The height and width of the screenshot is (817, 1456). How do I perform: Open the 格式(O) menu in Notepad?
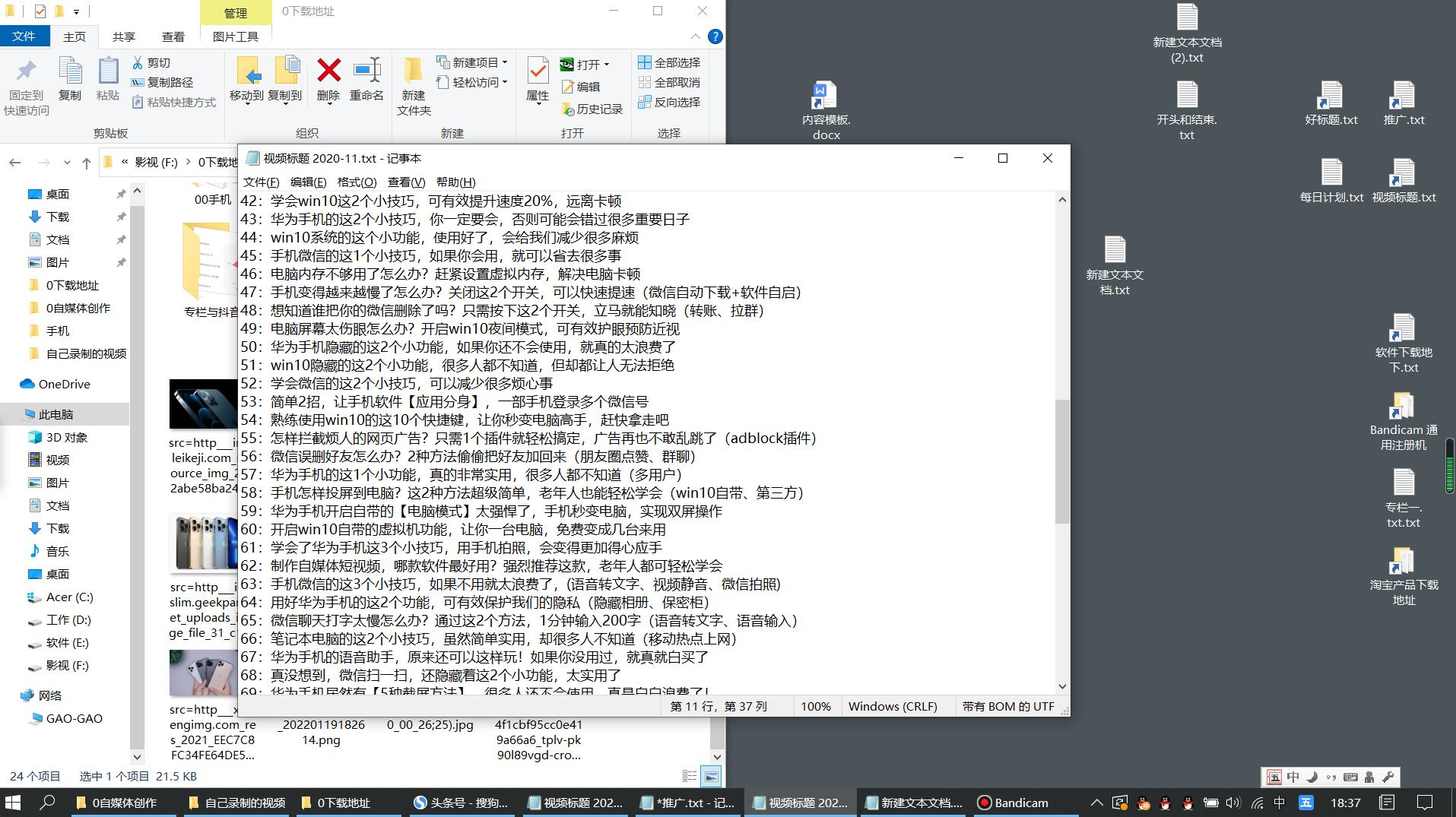click(359, 182)
